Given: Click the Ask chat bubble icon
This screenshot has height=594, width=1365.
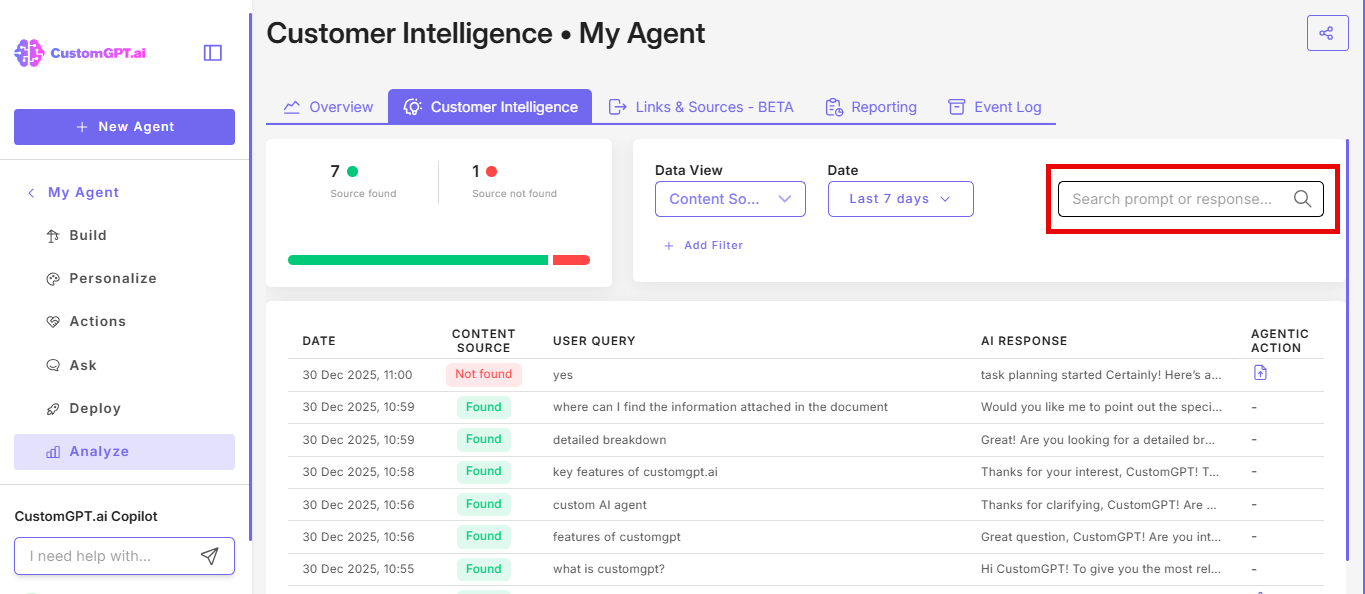Looking at the screenshot, I should coord(53,366).
